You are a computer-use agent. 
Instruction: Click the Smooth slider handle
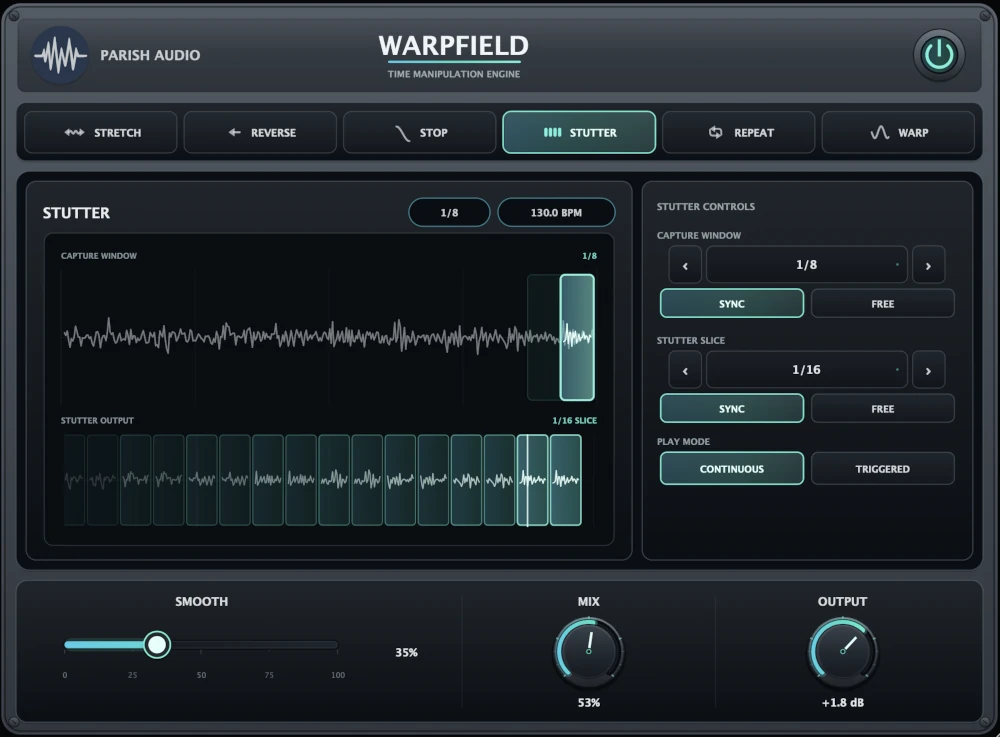(x=157, y=645)
